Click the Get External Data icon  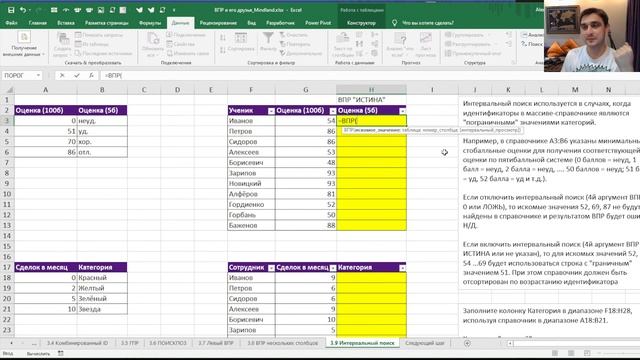(x=24, y=37)
